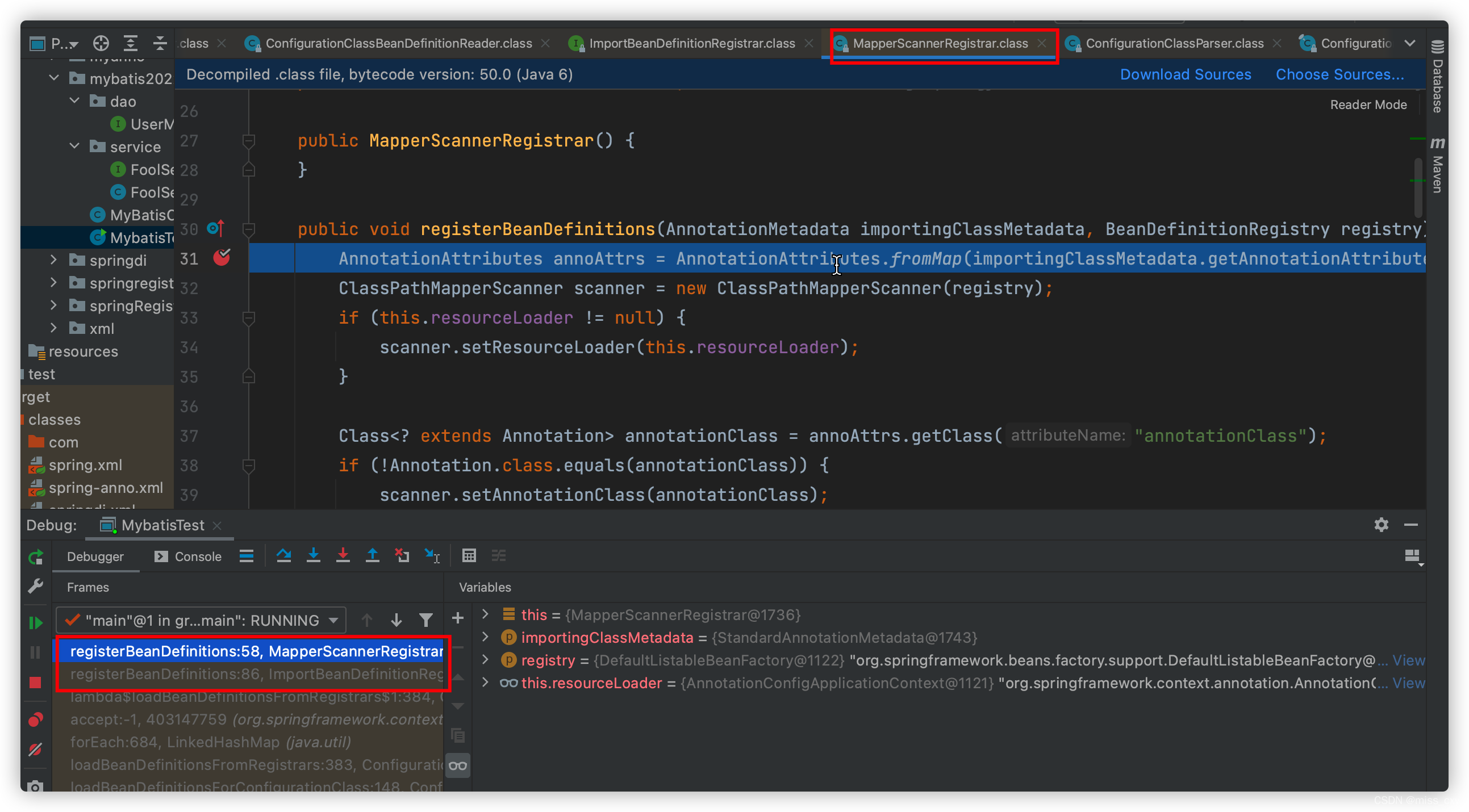1469x812 pixels.
Task: Click the Step Out debugger icon
Action: [373, 555]
